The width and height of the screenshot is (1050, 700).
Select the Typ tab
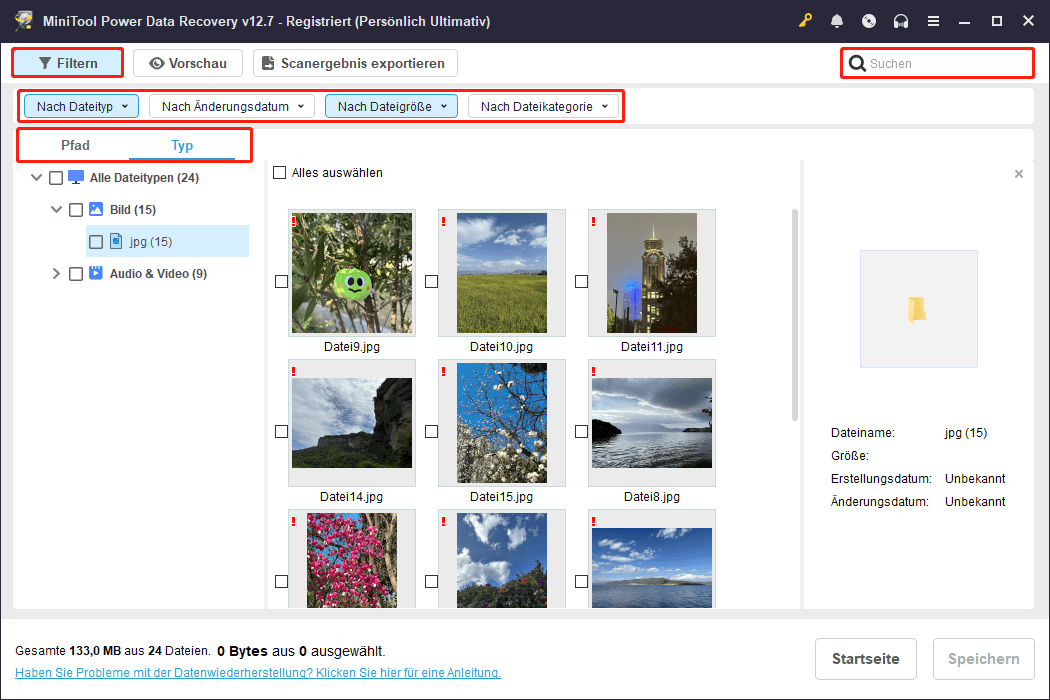[182, 146]
